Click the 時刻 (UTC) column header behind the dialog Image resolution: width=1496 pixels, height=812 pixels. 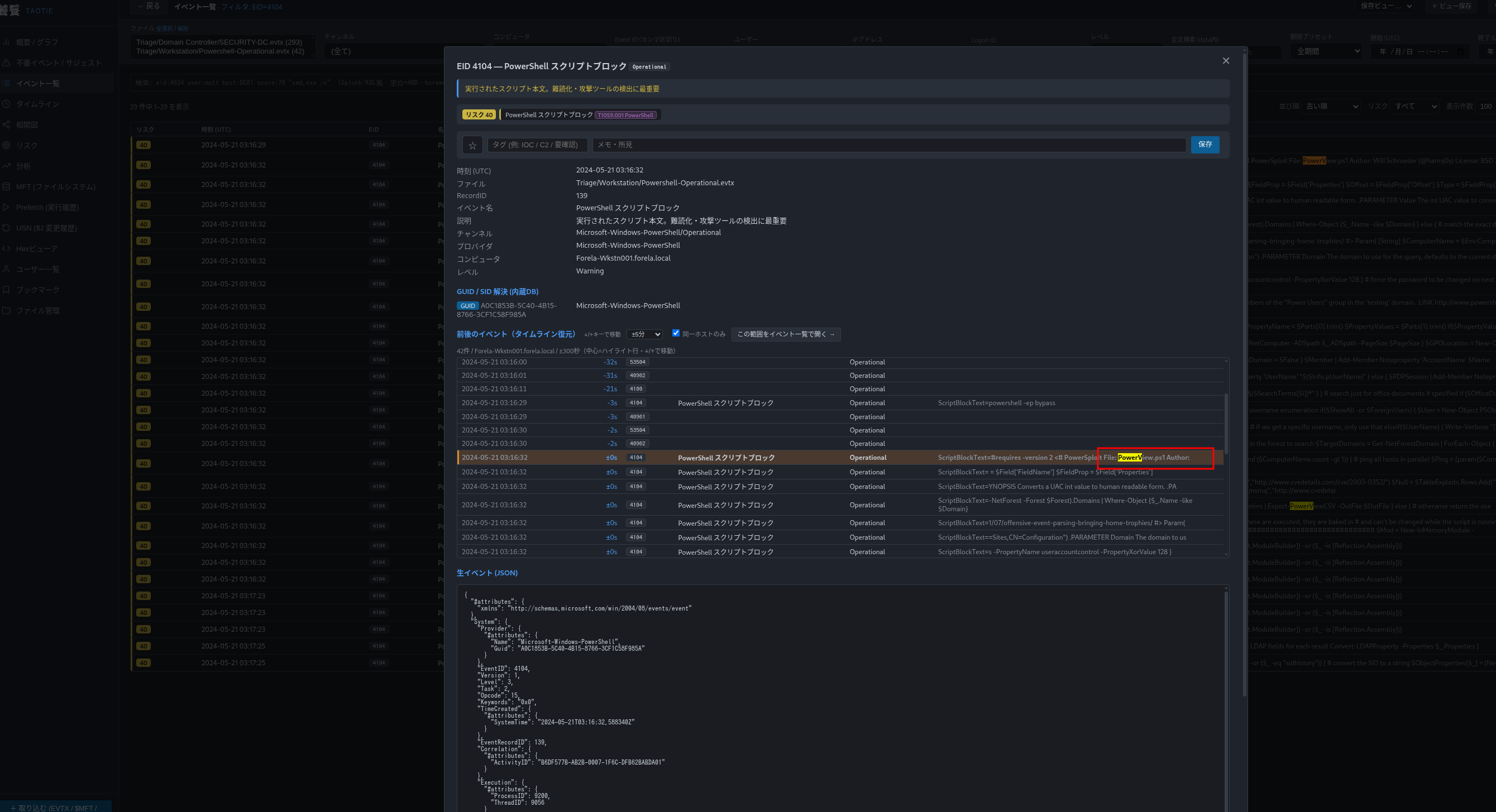(216, 129)
